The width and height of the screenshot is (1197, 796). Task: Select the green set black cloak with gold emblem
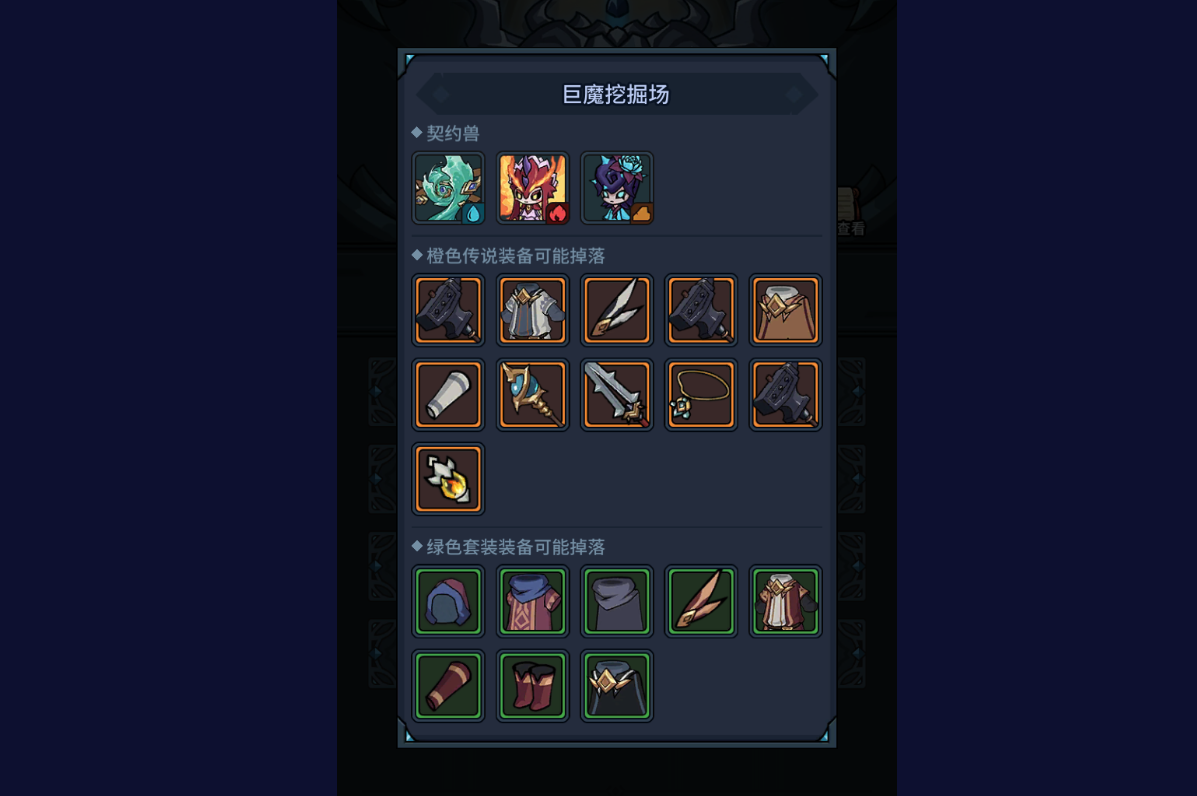[617, 686]
